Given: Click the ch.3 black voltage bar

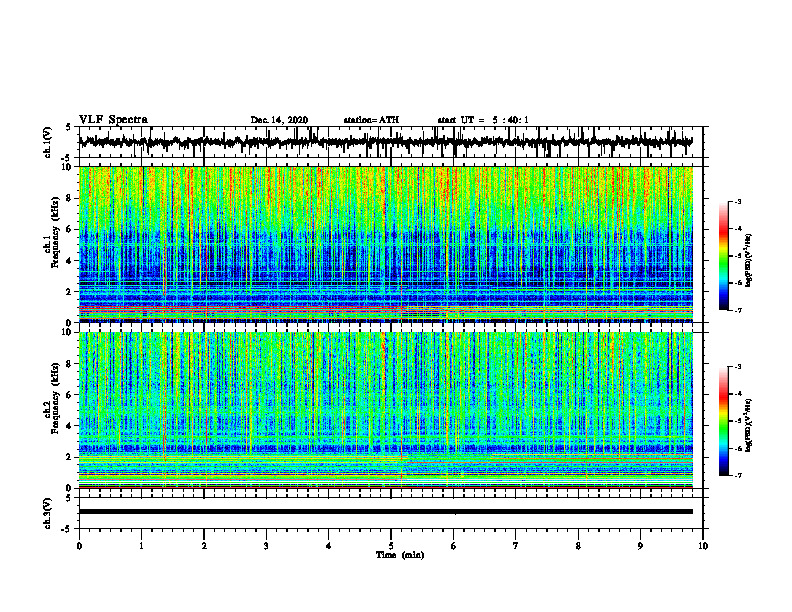Looking at the screenshot, I should (385, 512).
